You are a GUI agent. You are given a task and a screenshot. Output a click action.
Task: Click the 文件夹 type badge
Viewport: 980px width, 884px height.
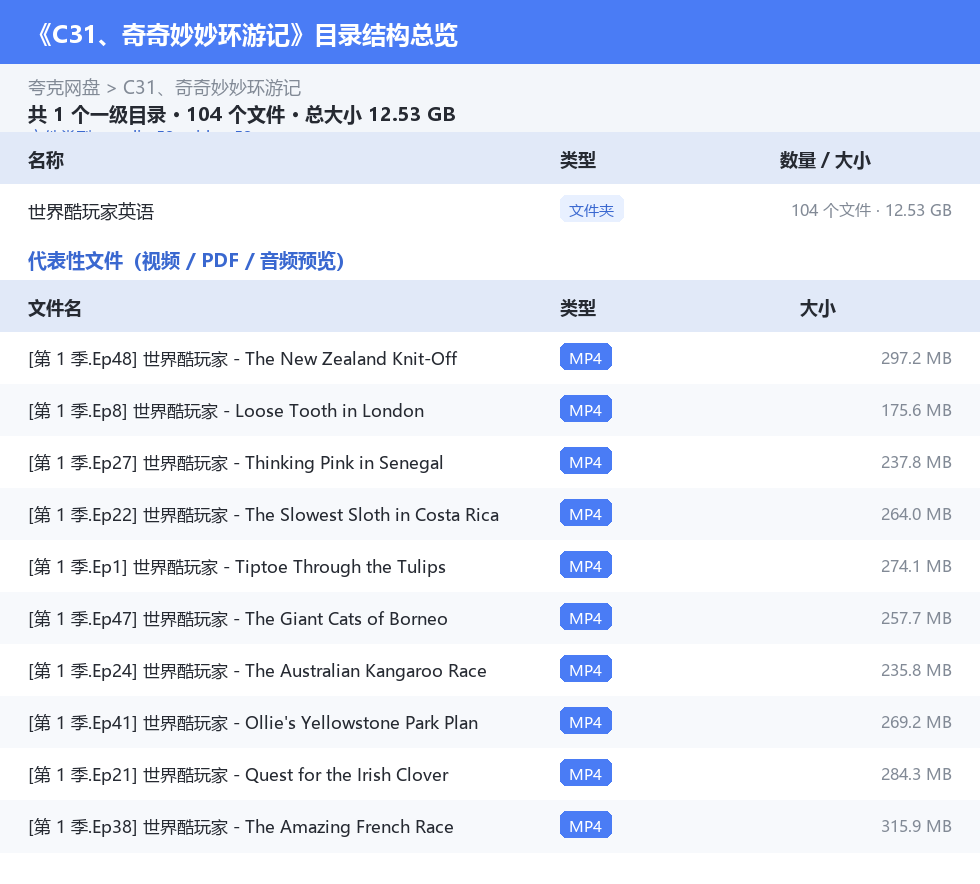point(591,210)
